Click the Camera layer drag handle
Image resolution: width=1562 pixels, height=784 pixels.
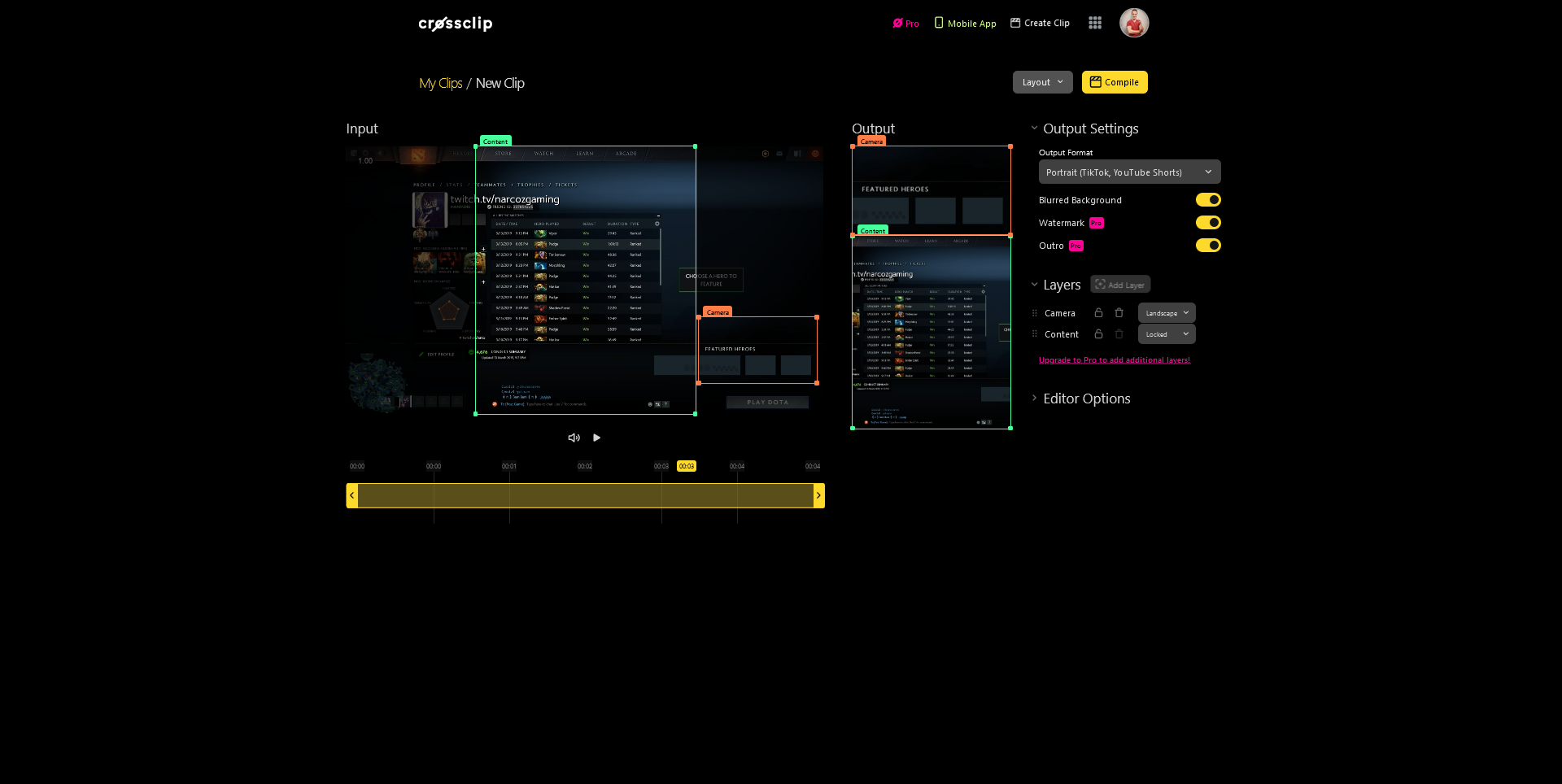point(1034,313)
